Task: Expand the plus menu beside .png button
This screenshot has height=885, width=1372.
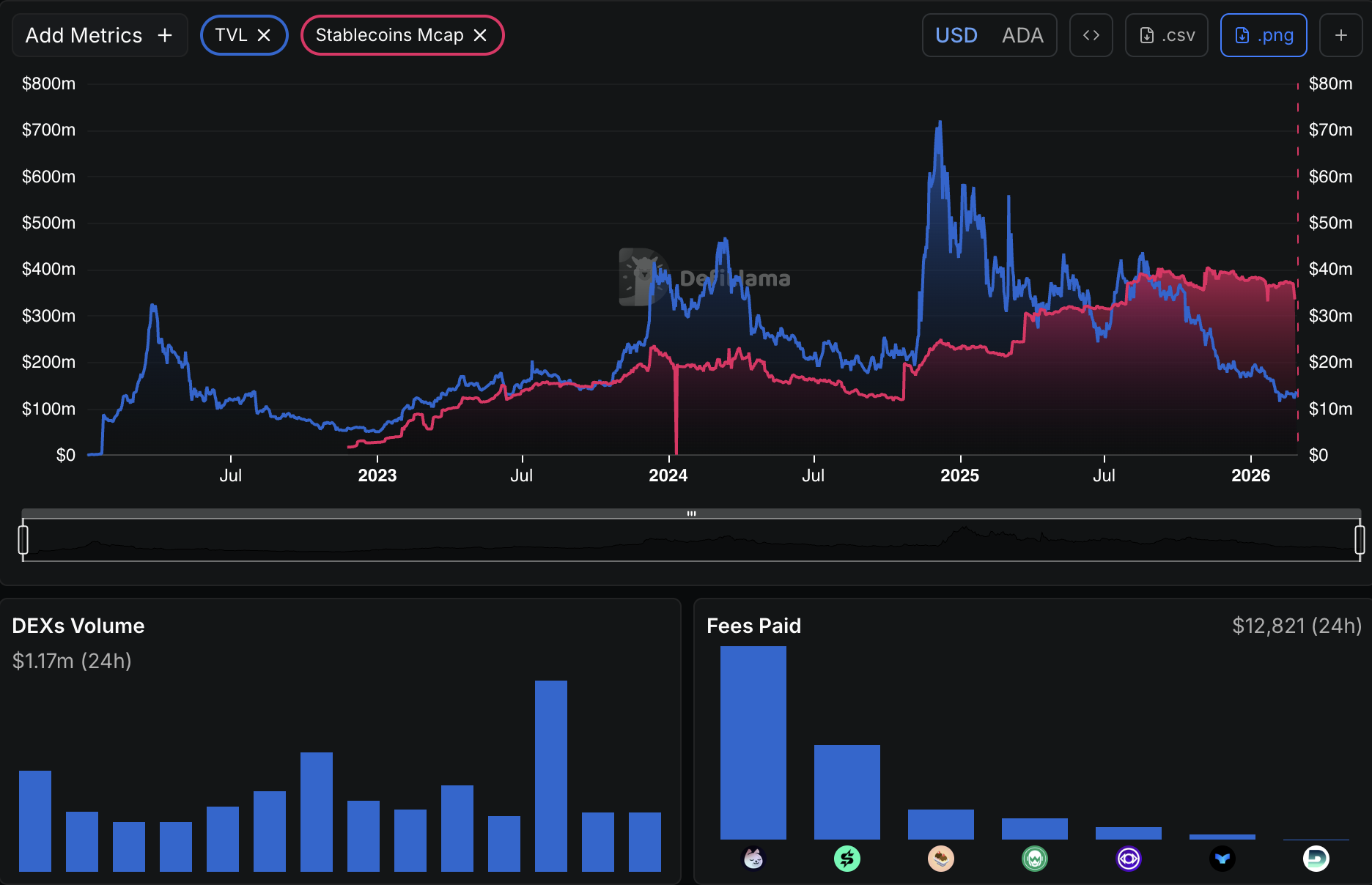Action: (1340, 34)
